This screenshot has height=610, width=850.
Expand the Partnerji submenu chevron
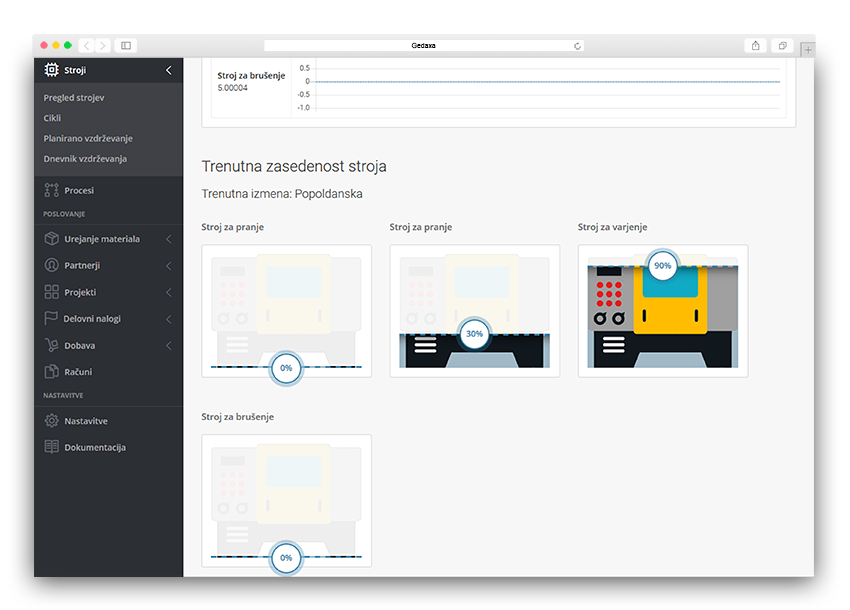click(x=168, y=266)
